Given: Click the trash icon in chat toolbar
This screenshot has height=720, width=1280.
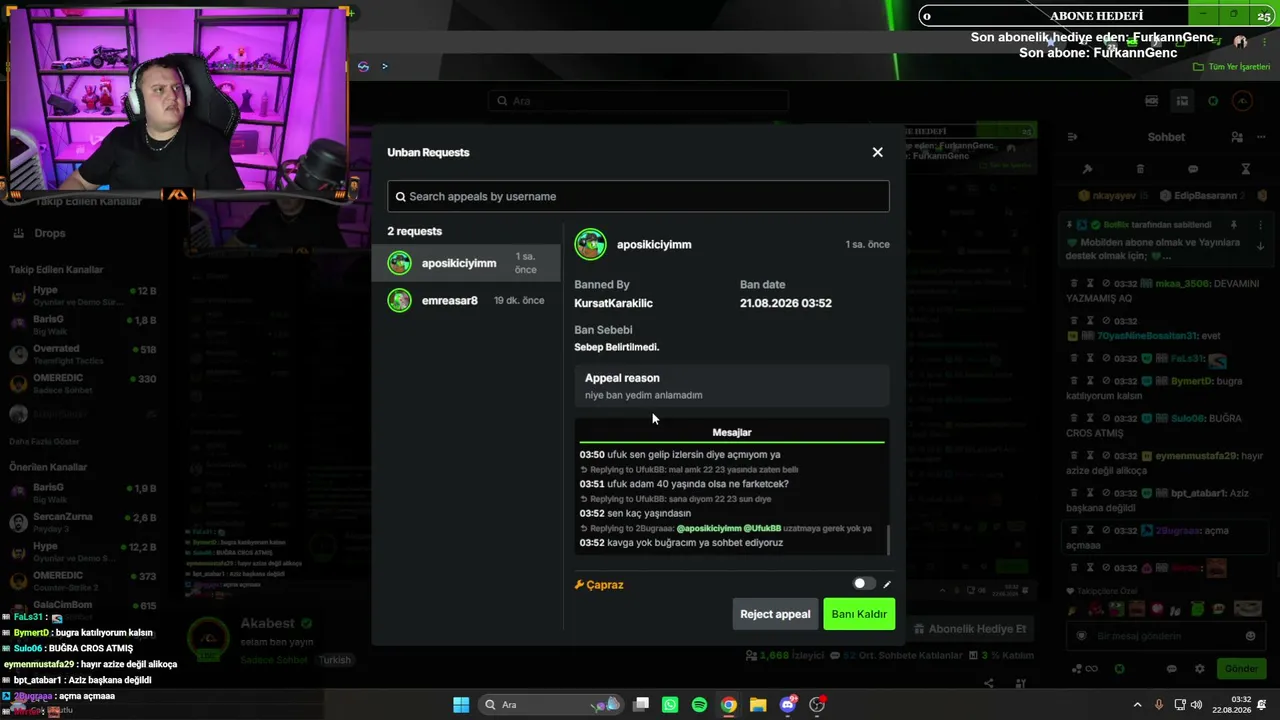Looking at the screenshot, I should pyautogui.click(x=1140, y=169).
